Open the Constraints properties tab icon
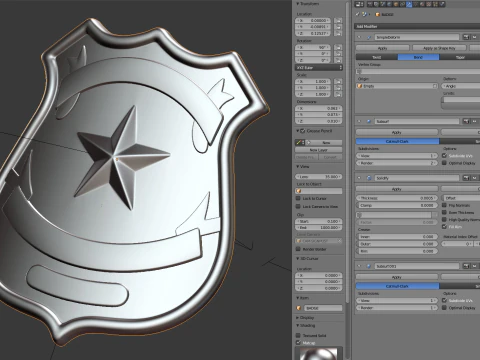The height and width of the screenshot is (360, 480). pyautogui.click(x=403, y=4)
